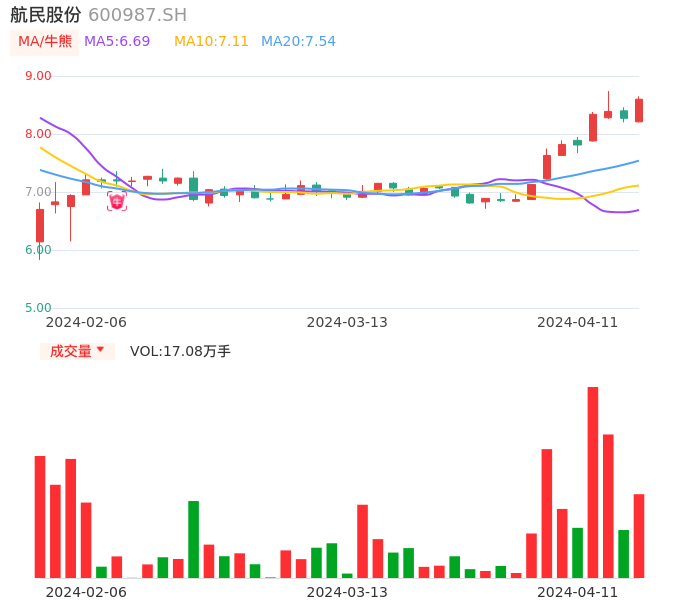Select the MA5:6.69 legend label
The image size is (686, 606).
(117, 42)
